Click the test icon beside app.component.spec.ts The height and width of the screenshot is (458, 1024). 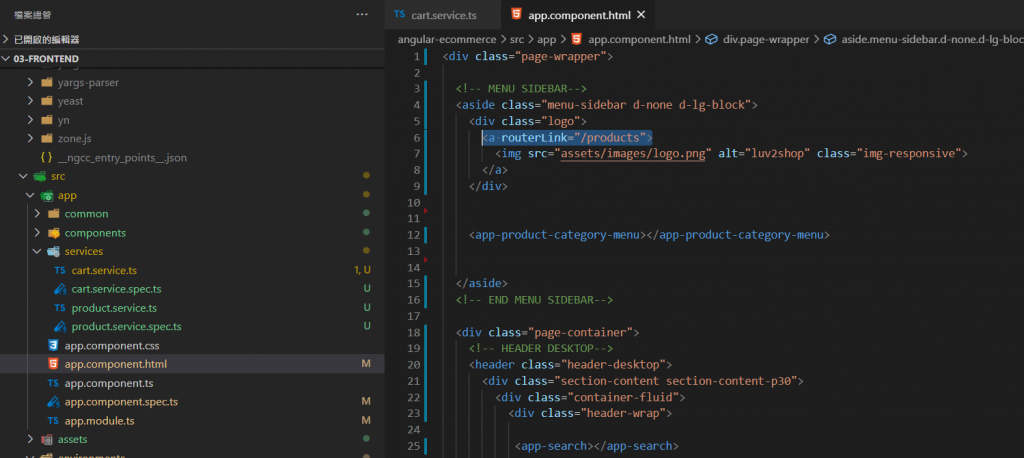coord(53,402)
